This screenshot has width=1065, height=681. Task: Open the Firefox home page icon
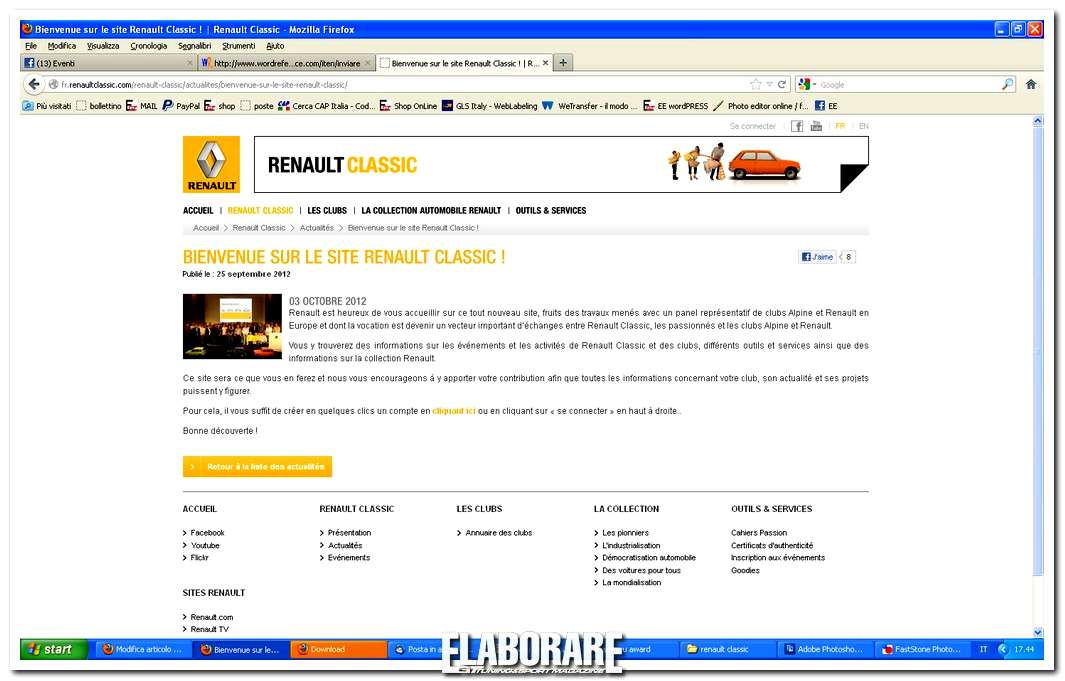[x=1030, y=84]
